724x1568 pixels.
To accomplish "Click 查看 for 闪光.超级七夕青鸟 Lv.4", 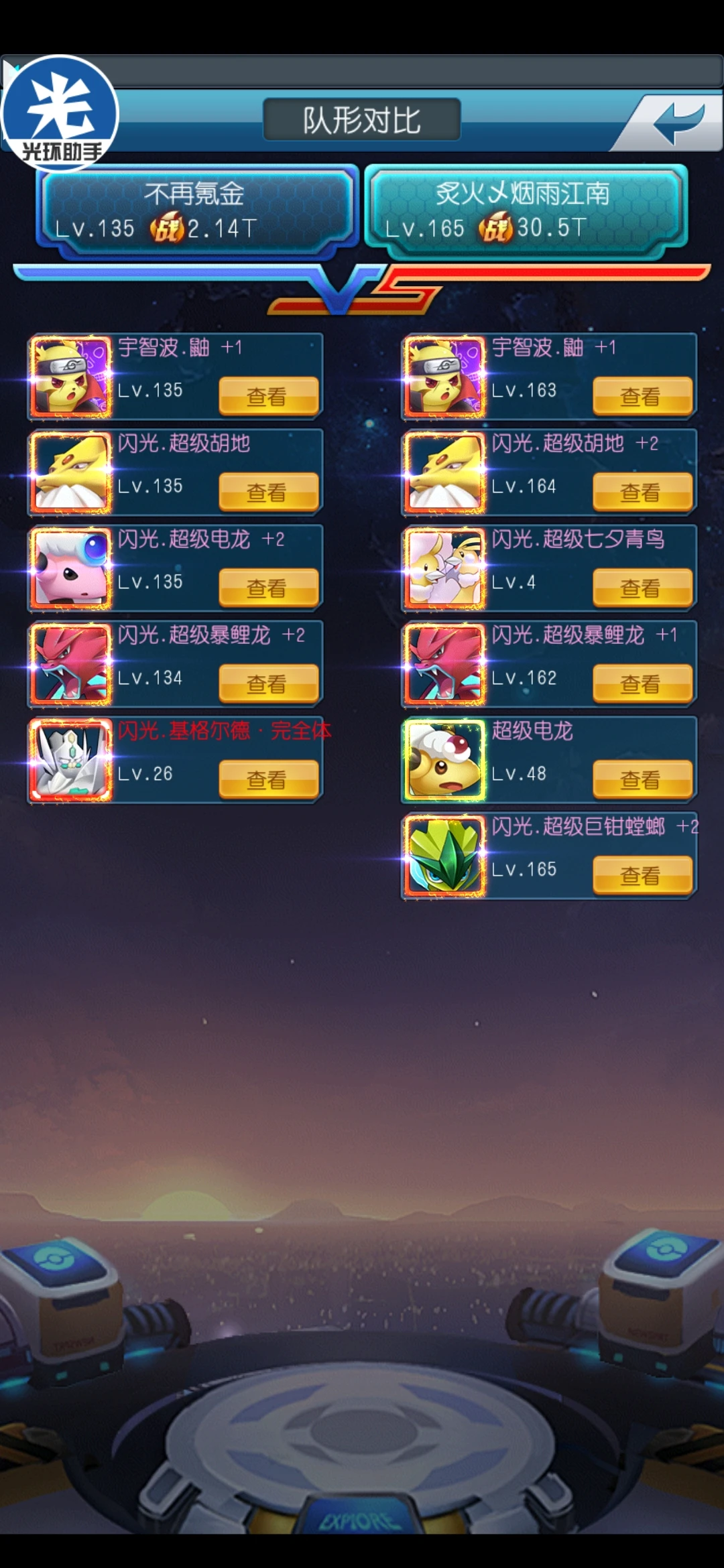I will click(x=642, y=588).
